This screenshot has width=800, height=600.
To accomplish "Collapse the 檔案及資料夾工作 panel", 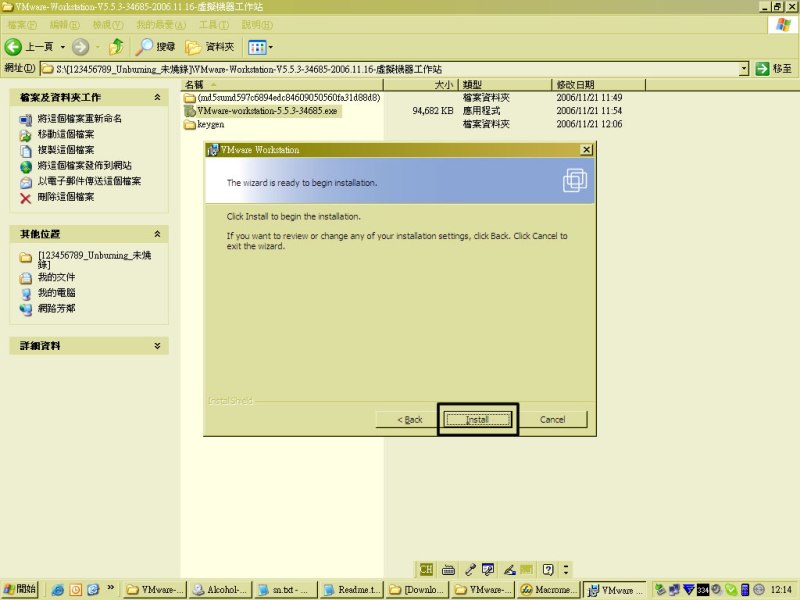I will click(x=157, y=97).
